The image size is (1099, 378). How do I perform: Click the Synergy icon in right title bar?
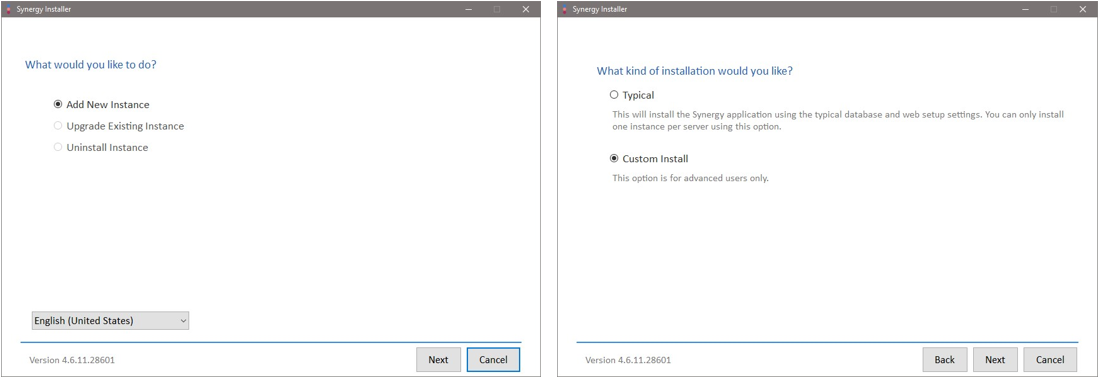565,9
